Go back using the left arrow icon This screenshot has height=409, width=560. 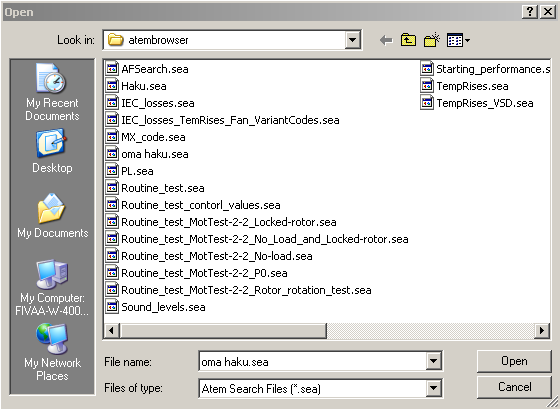[x=386, y=40]
